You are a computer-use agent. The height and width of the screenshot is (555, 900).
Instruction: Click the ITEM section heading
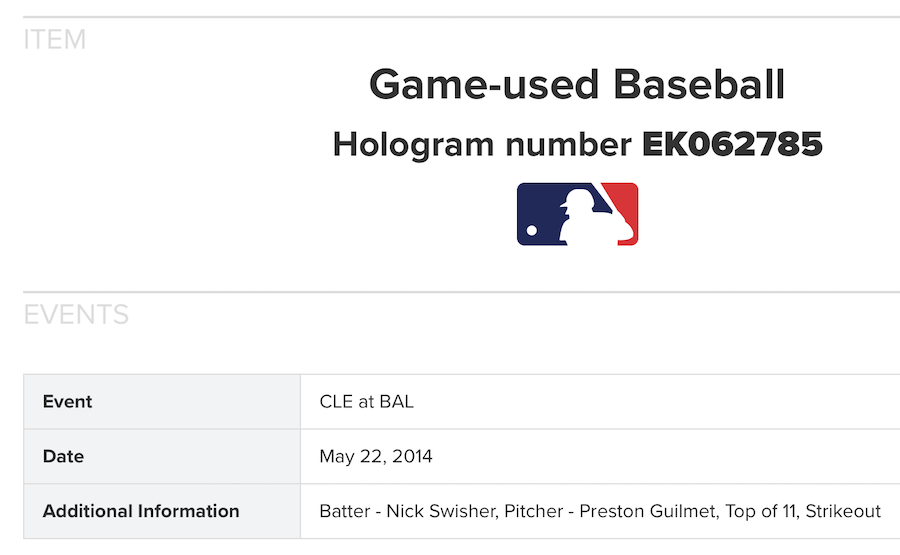tap(55, 40)
